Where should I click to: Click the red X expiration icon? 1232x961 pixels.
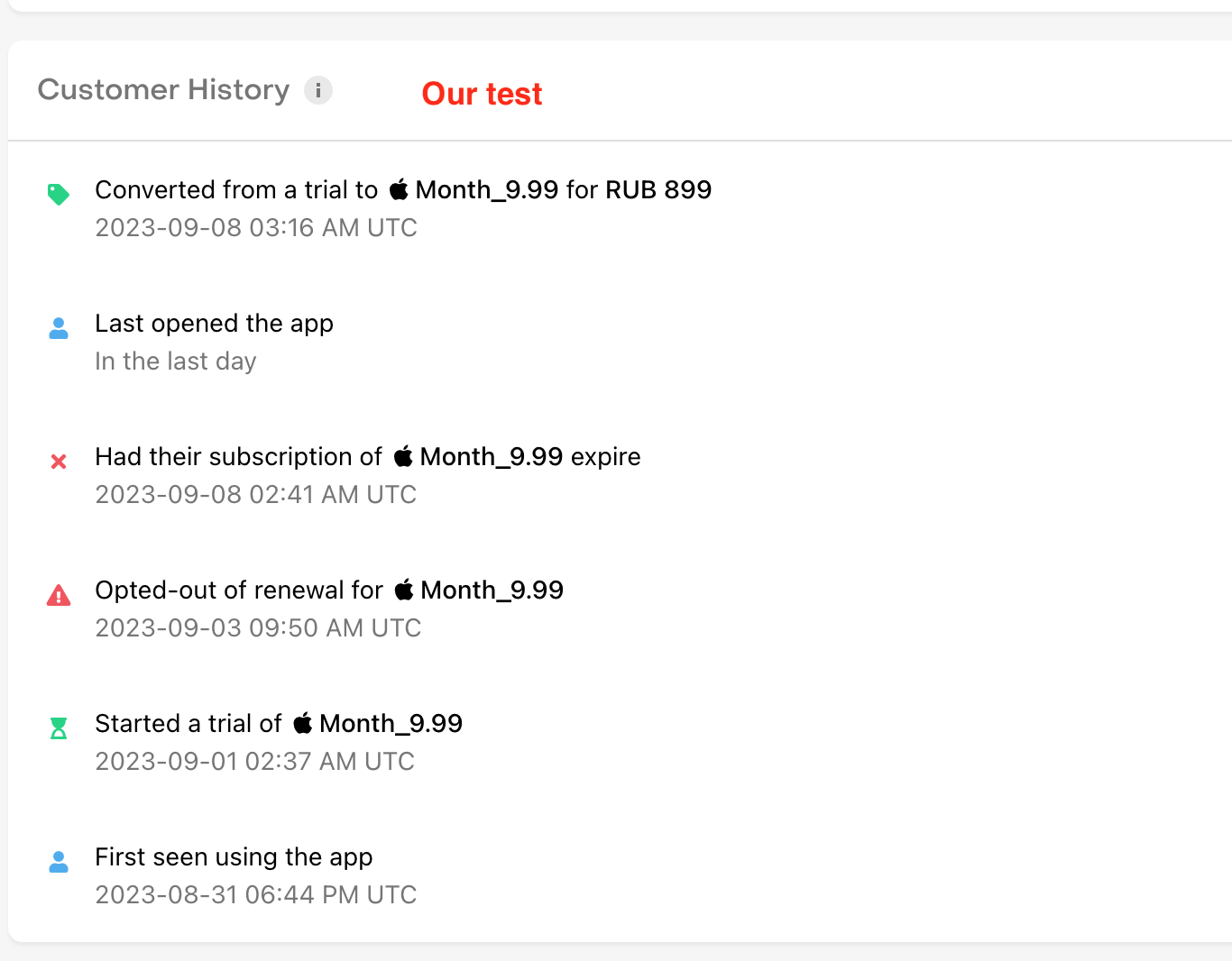coord(59,462)
